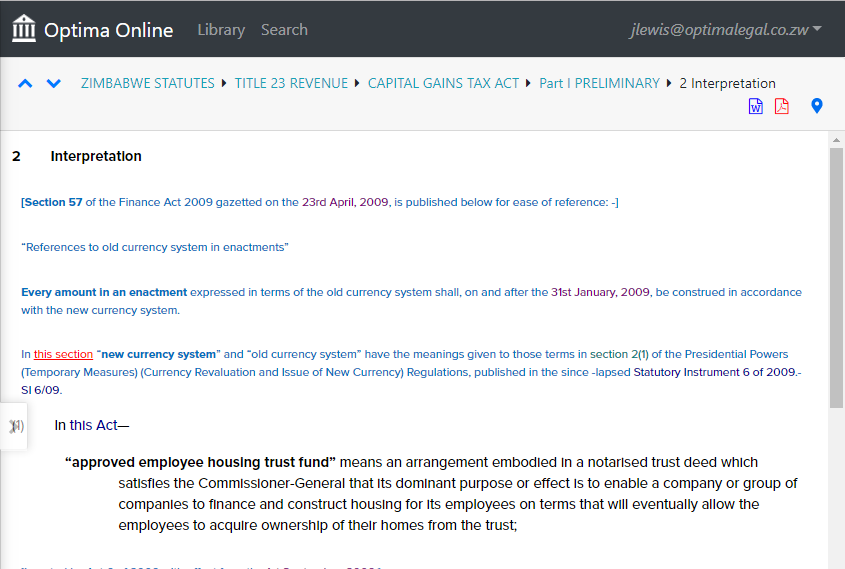Export section as PDF file
The image size is (845, 569).
(782, 107)
